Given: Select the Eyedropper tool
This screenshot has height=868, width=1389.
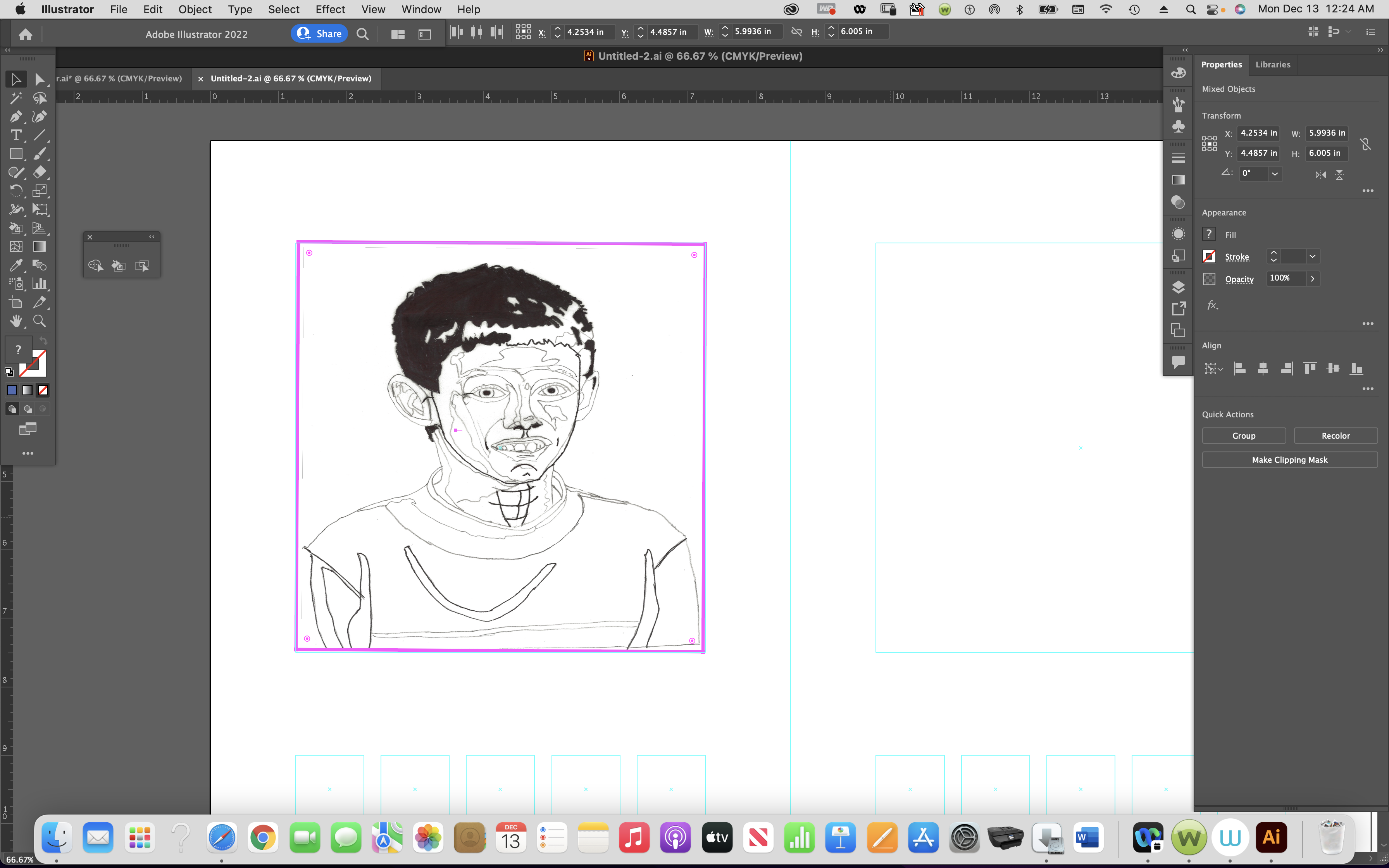Looking at the screenshot, I should tap(16, 265).
